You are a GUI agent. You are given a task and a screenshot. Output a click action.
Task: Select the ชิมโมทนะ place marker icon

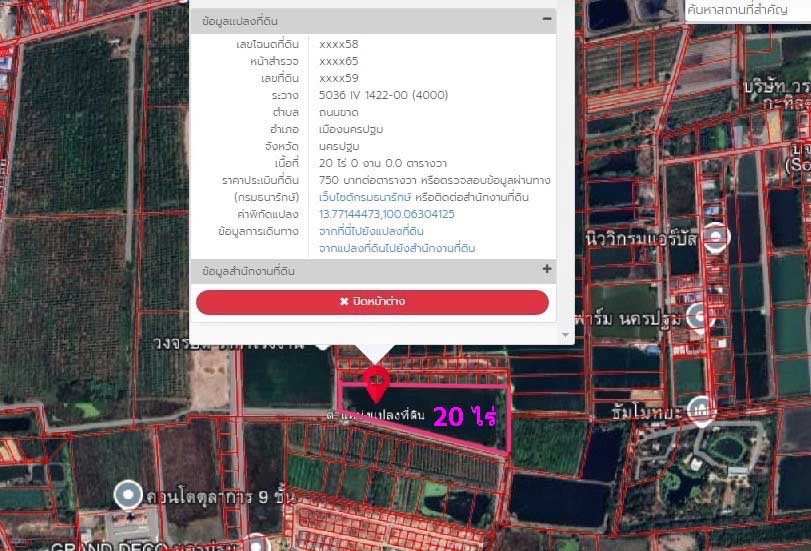point(701,411)
